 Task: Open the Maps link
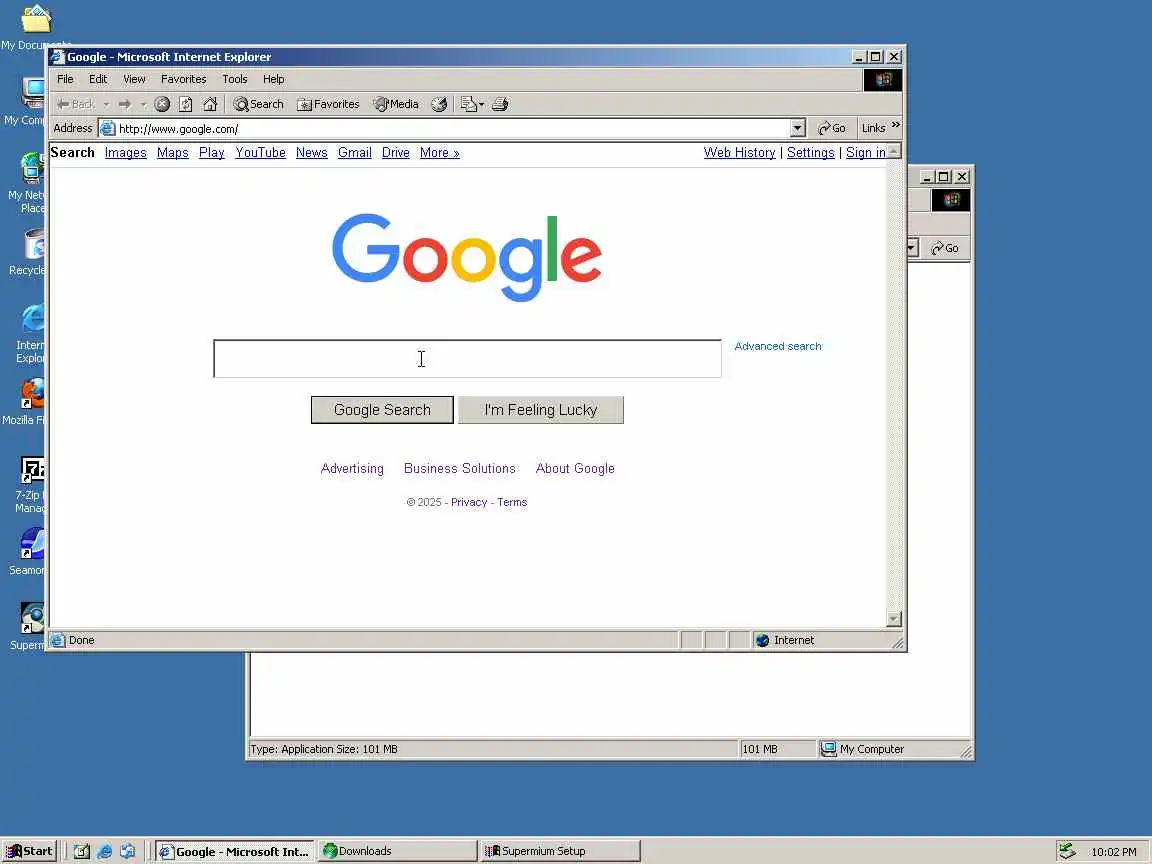pyautogui.click(x=173, y=153)
